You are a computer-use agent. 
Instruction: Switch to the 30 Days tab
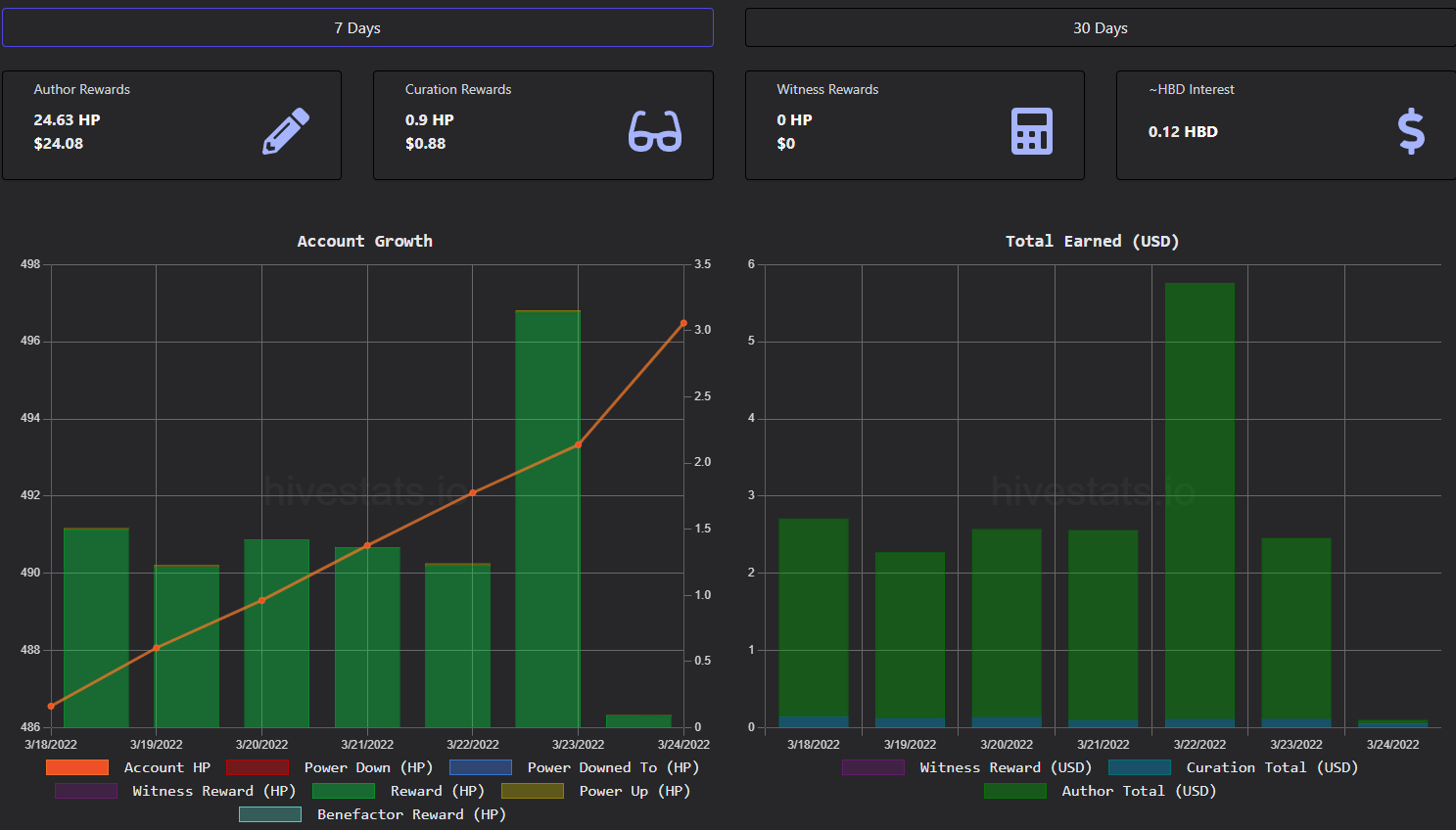coord(1101,27)
